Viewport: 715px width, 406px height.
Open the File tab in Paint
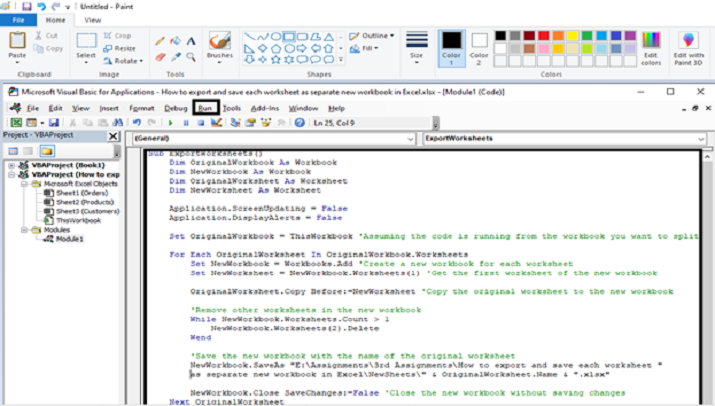point(19,20)
